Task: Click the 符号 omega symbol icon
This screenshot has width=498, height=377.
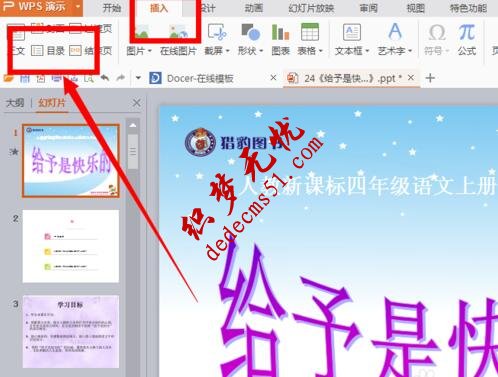Action: tap(437, 32)
